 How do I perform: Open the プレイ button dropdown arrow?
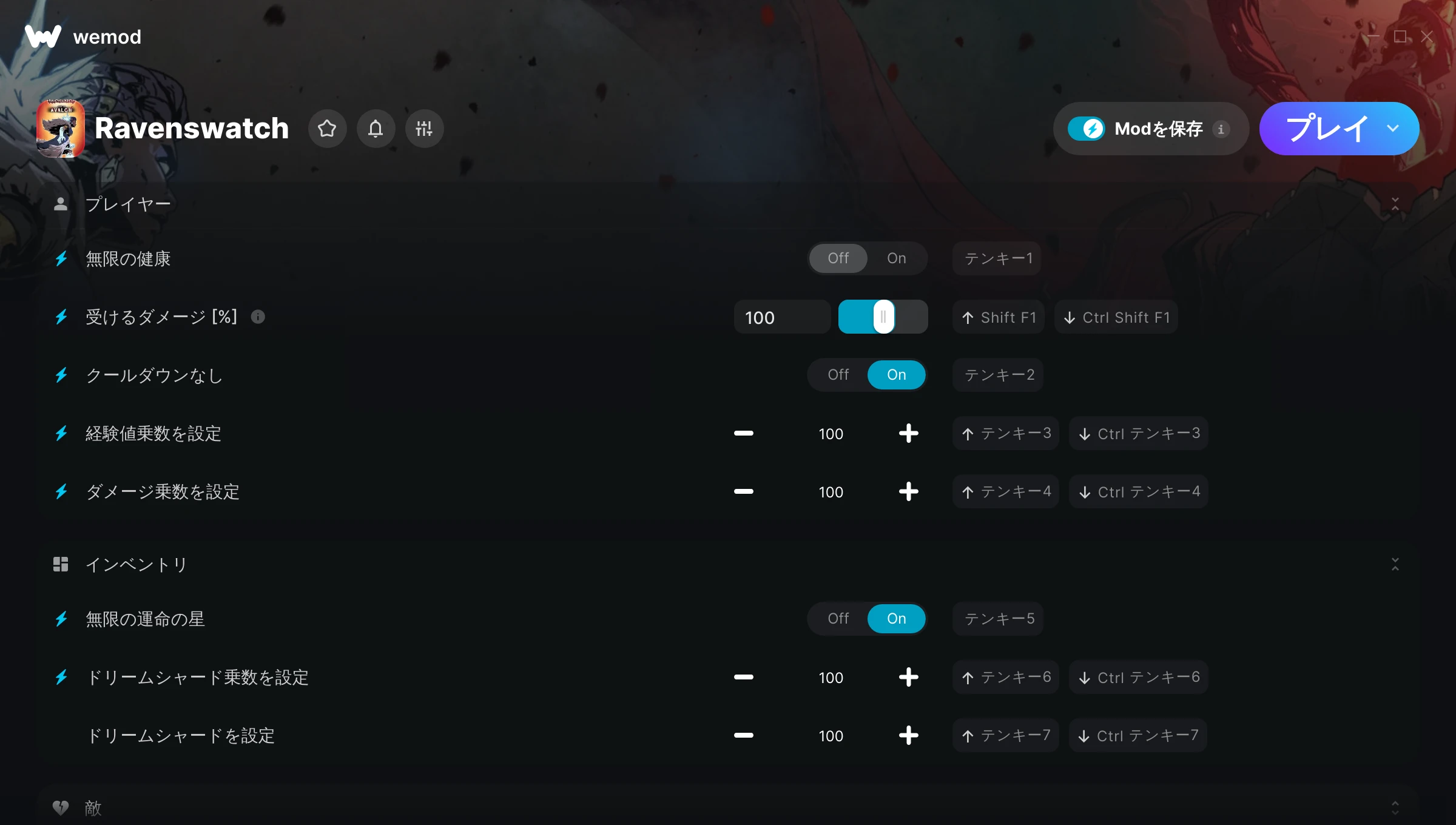click(1392, 129)
